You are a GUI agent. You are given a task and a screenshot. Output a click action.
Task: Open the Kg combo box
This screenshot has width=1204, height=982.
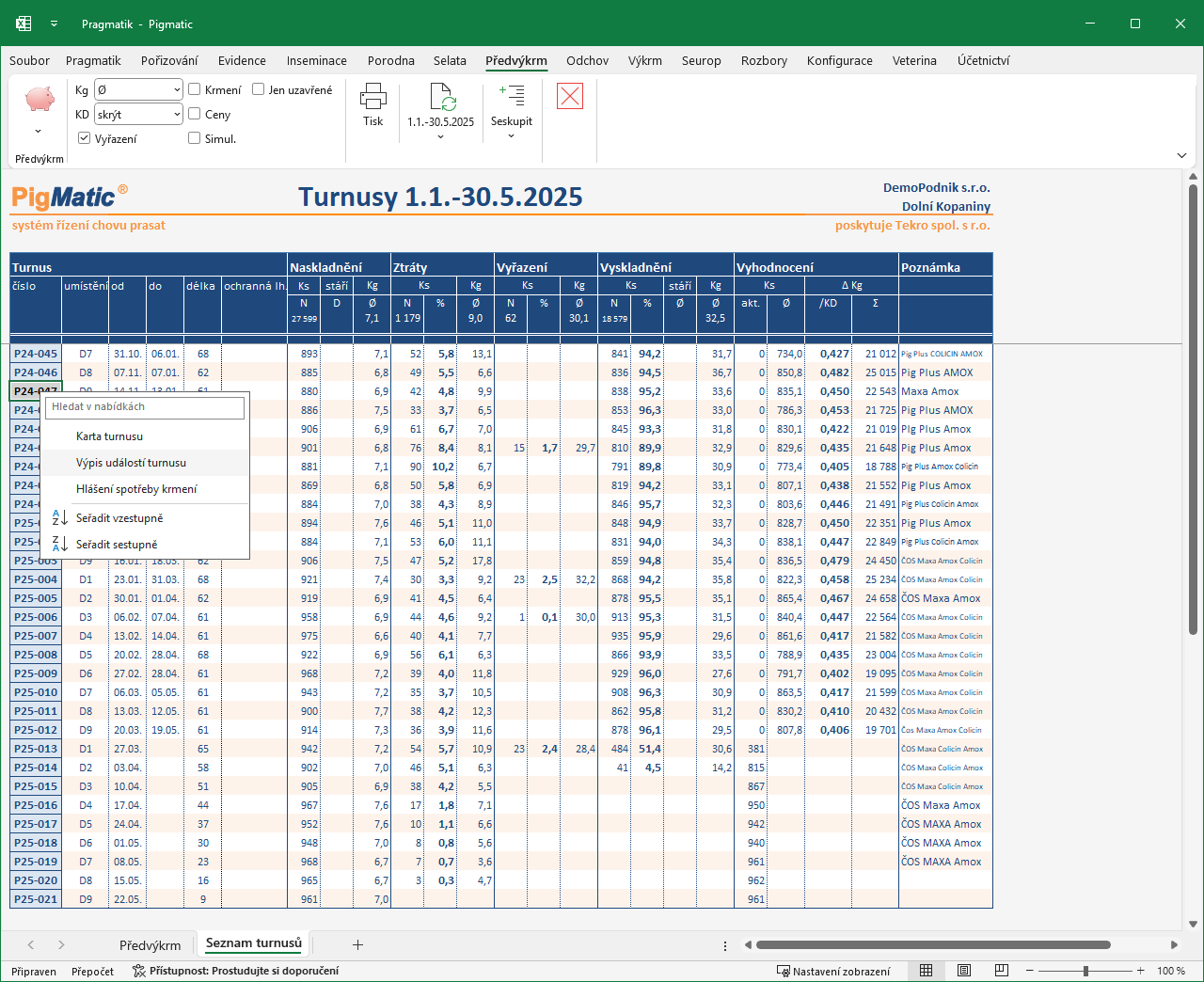pyautogui.click(x=138, y=89)
